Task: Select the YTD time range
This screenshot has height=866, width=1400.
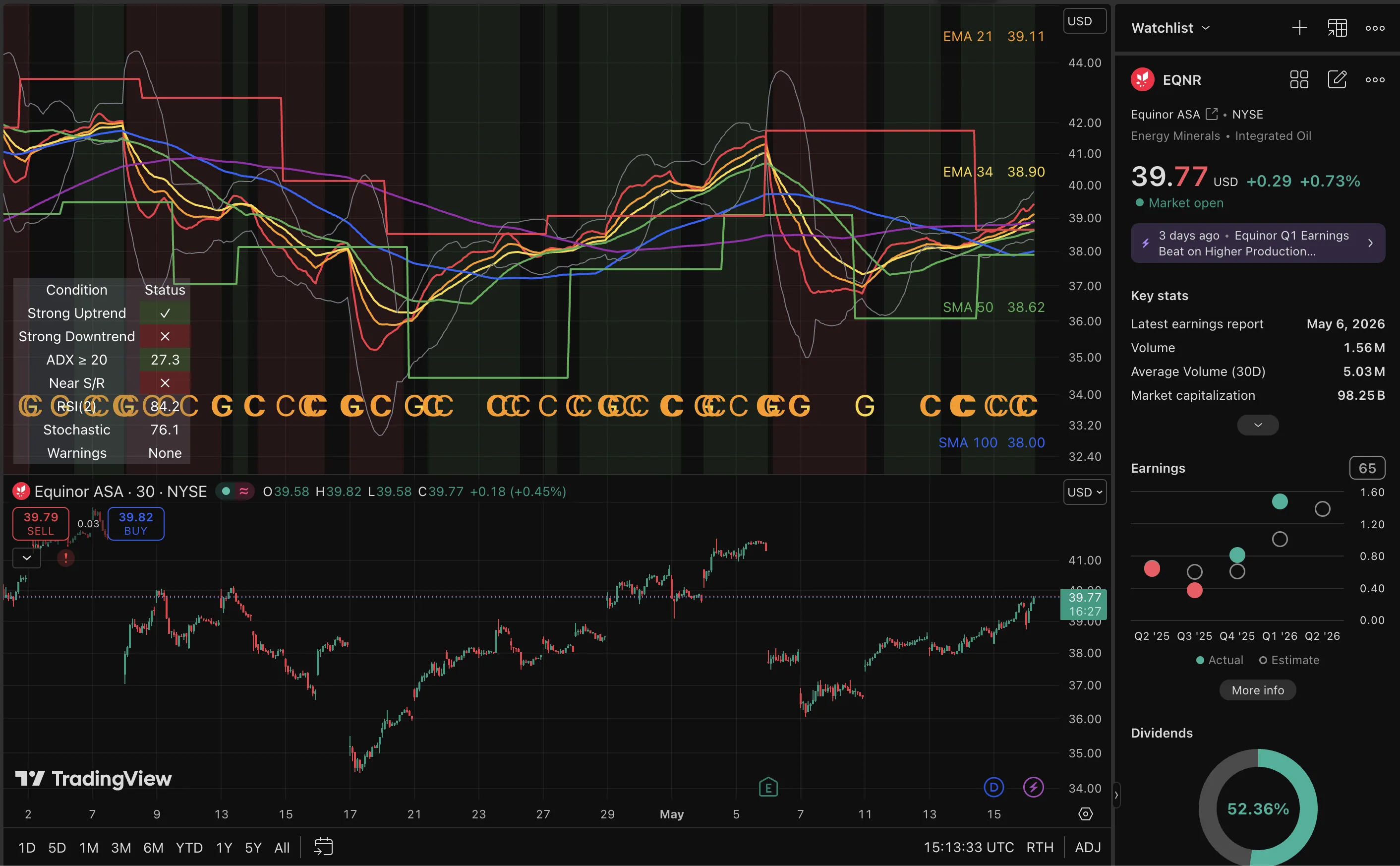Action: [x=189, y=848]
